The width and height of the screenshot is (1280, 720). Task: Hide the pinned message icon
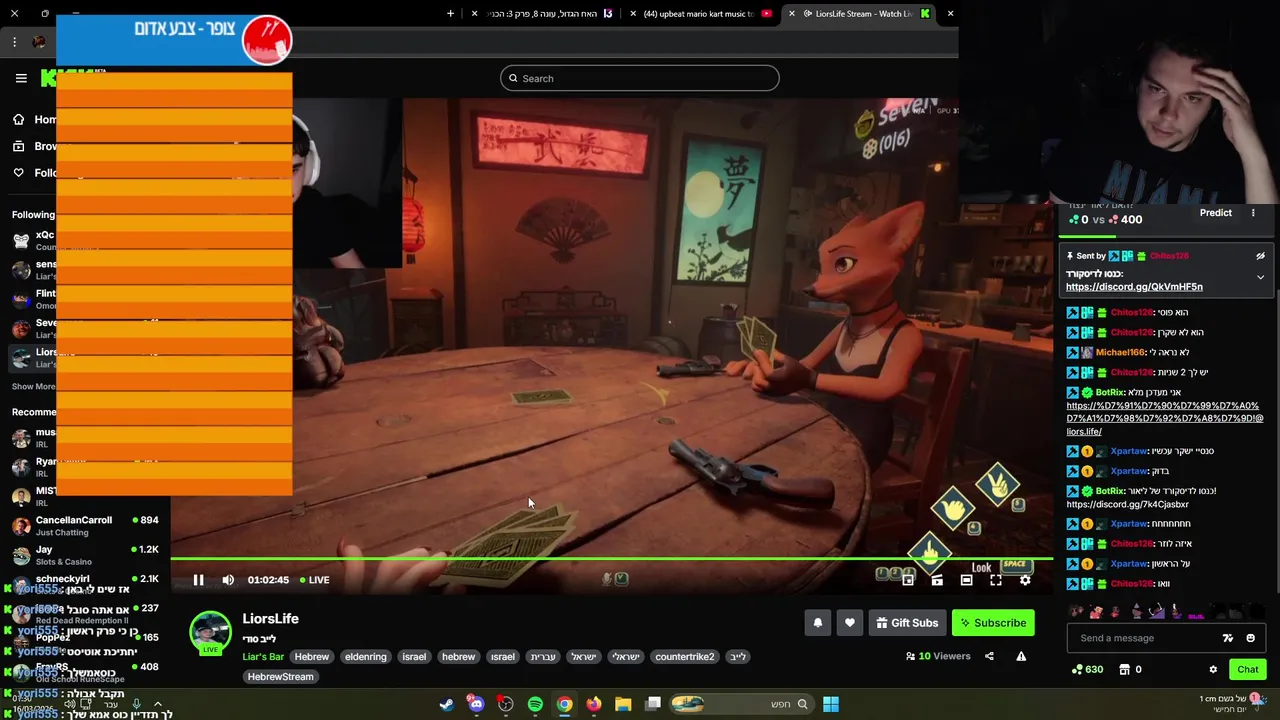coord(1260,256)
